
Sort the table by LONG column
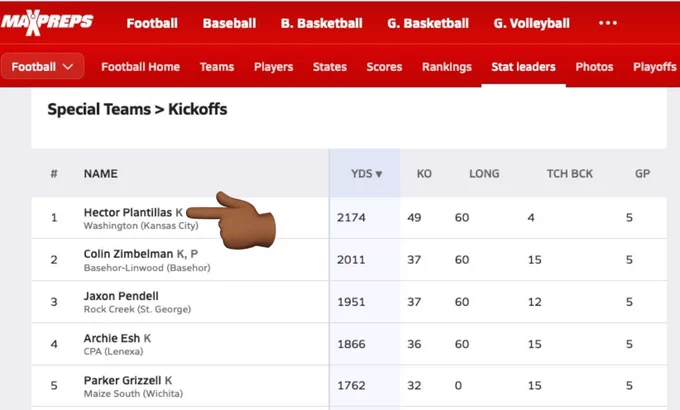(x=484, y=174)
